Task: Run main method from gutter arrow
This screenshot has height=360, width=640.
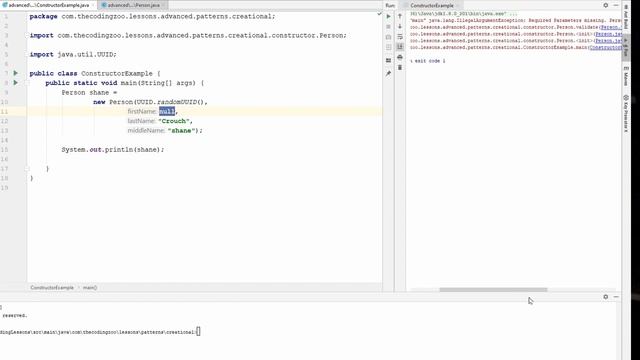Action: coord(16,82)
